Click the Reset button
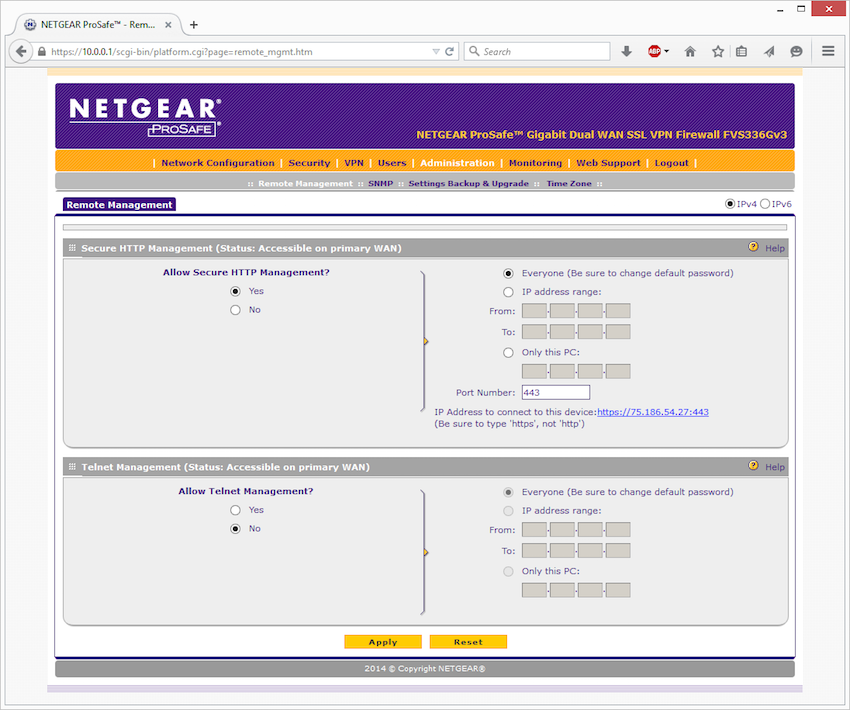This screenshot has height=710, width=850. coord(468,642)
